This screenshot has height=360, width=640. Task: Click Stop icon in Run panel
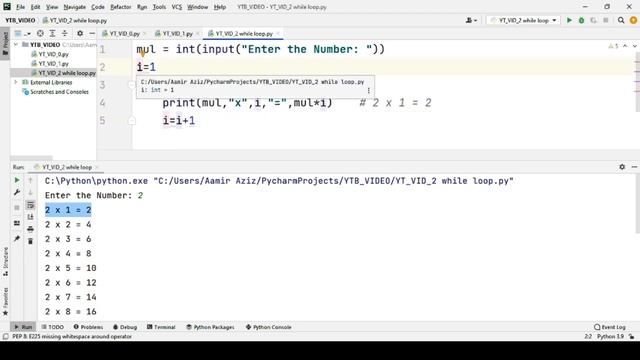[17, 208]
